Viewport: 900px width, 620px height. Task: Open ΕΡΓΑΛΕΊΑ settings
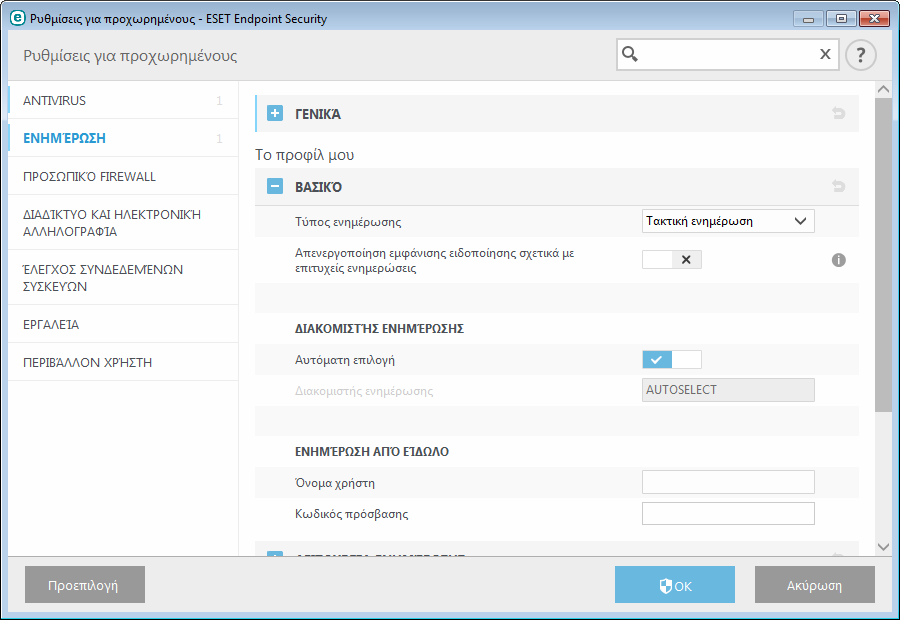tap(123, 324)
